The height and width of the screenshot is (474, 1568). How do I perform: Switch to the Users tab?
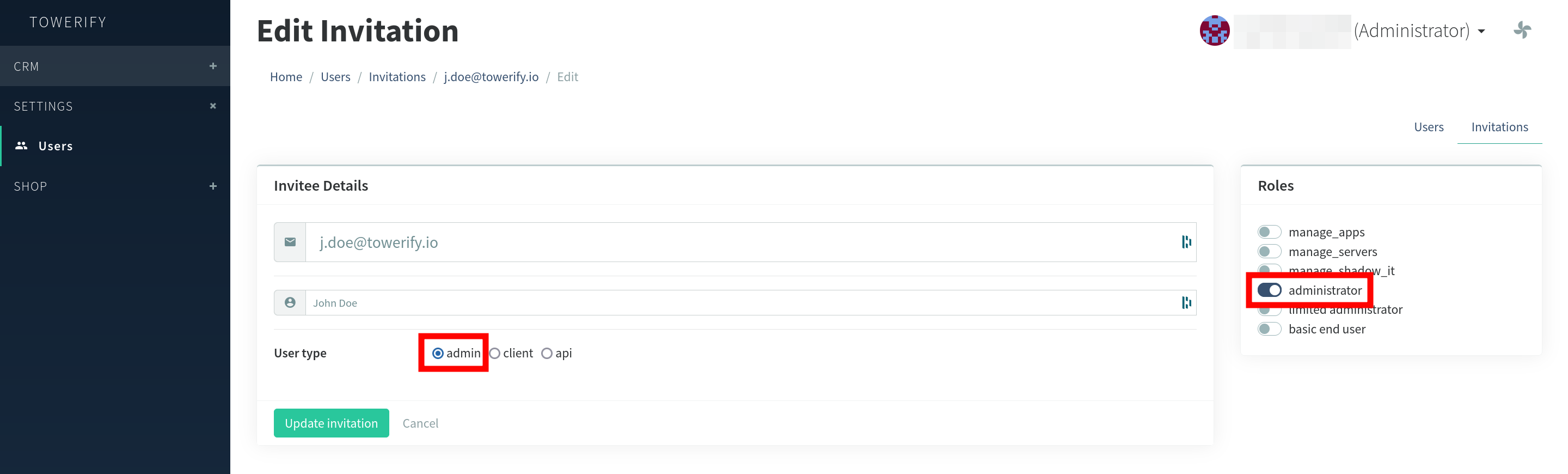pyautogui.click(x=1428, y=127)
